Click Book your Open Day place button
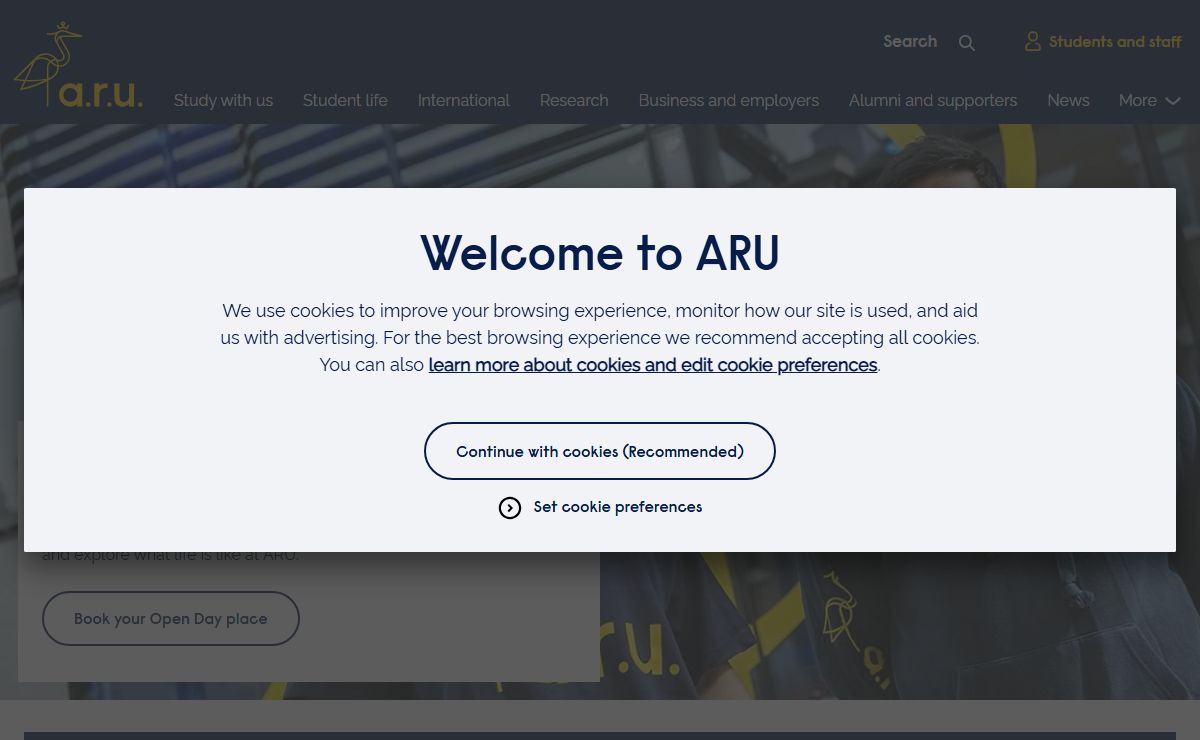1200x740 pixels. [171, 618]
